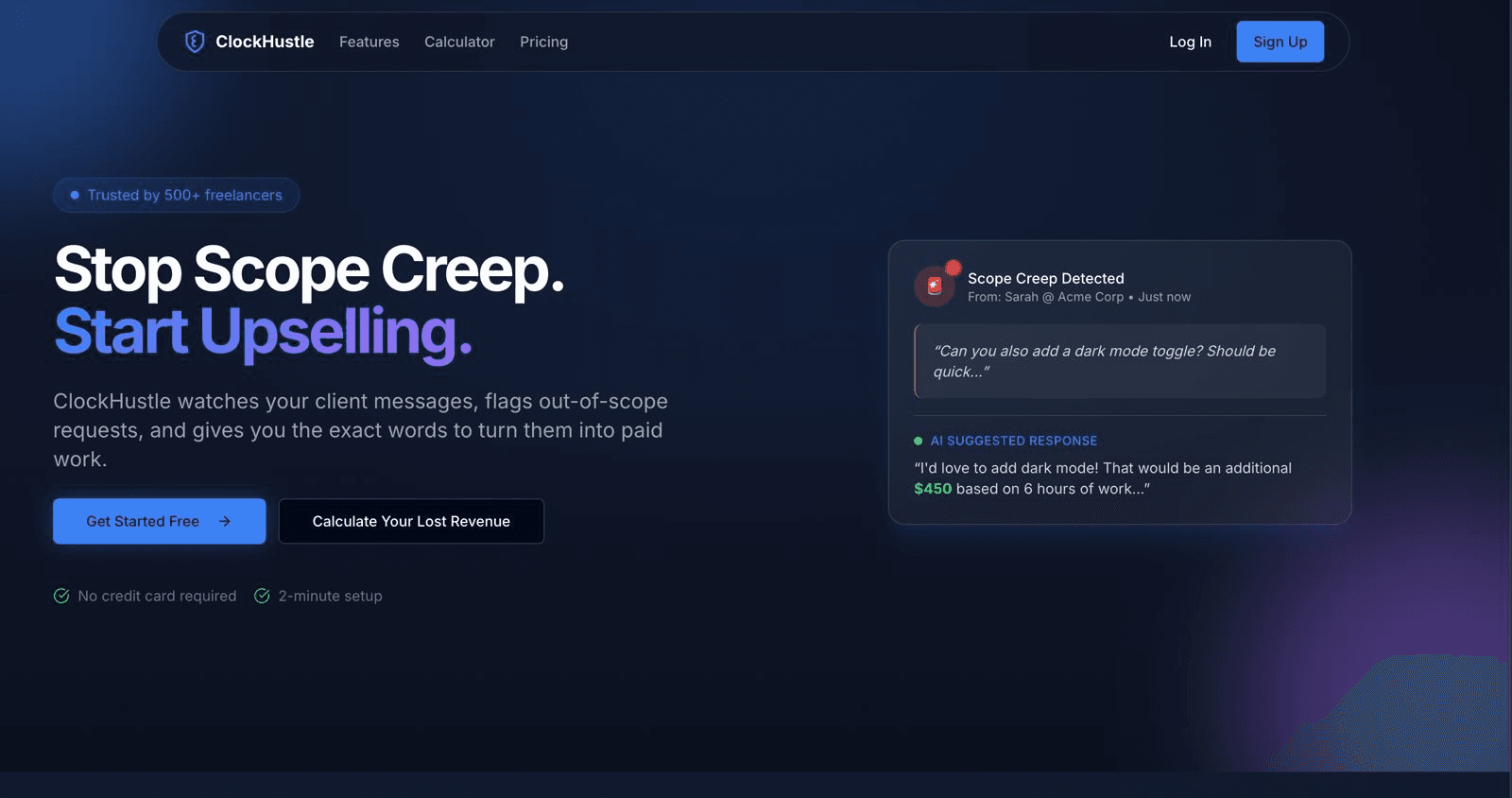Click the ClockHustle brand name

point(265,42)
